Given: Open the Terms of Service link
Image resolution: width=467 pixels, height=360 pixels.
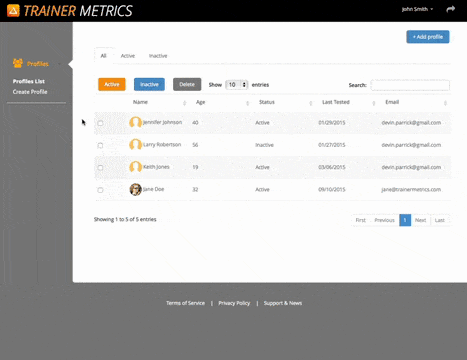Looking at the screenshot, I should (x=186, y=303).
